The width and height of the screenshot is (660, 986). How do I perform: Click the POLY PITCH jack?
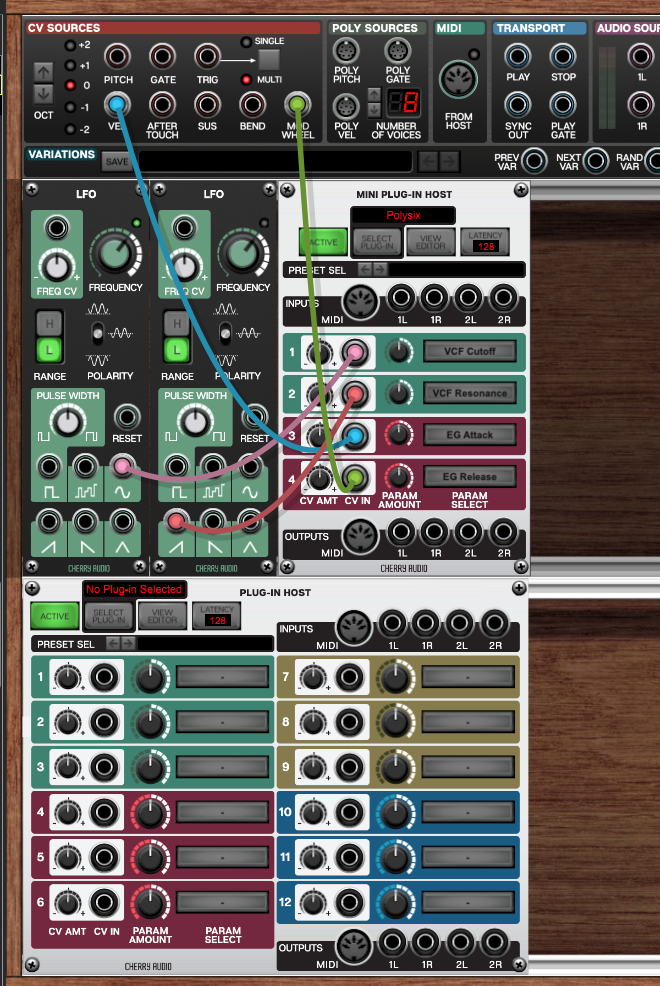pyautogui.click(x=346, y=52)
